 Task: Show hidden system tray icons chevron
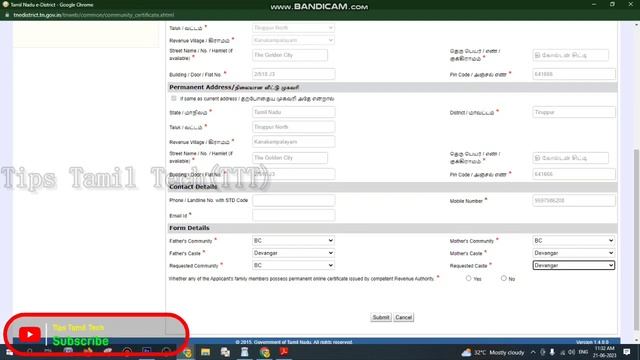(x=533, y=352)
